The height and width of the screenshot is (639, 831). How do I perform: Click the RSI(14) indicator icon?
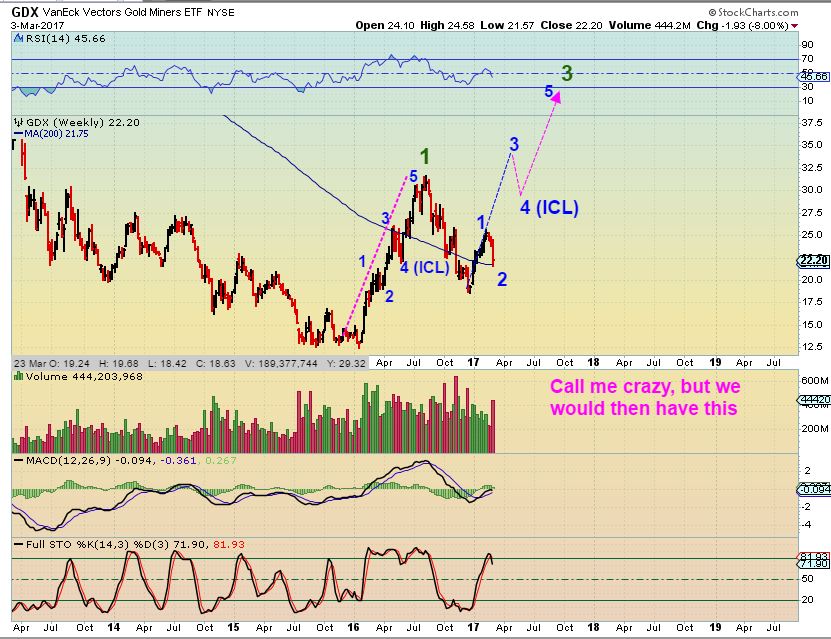pos(19,38)
